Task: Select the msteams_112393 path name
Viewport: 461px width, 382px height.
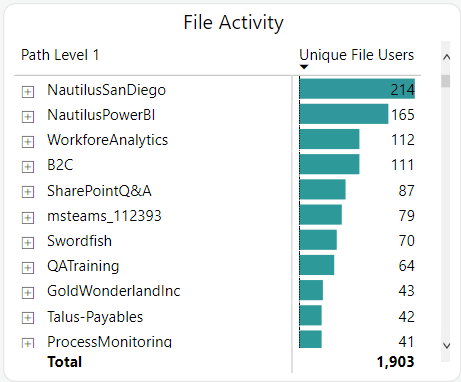Action: click(x=104, y=216)
